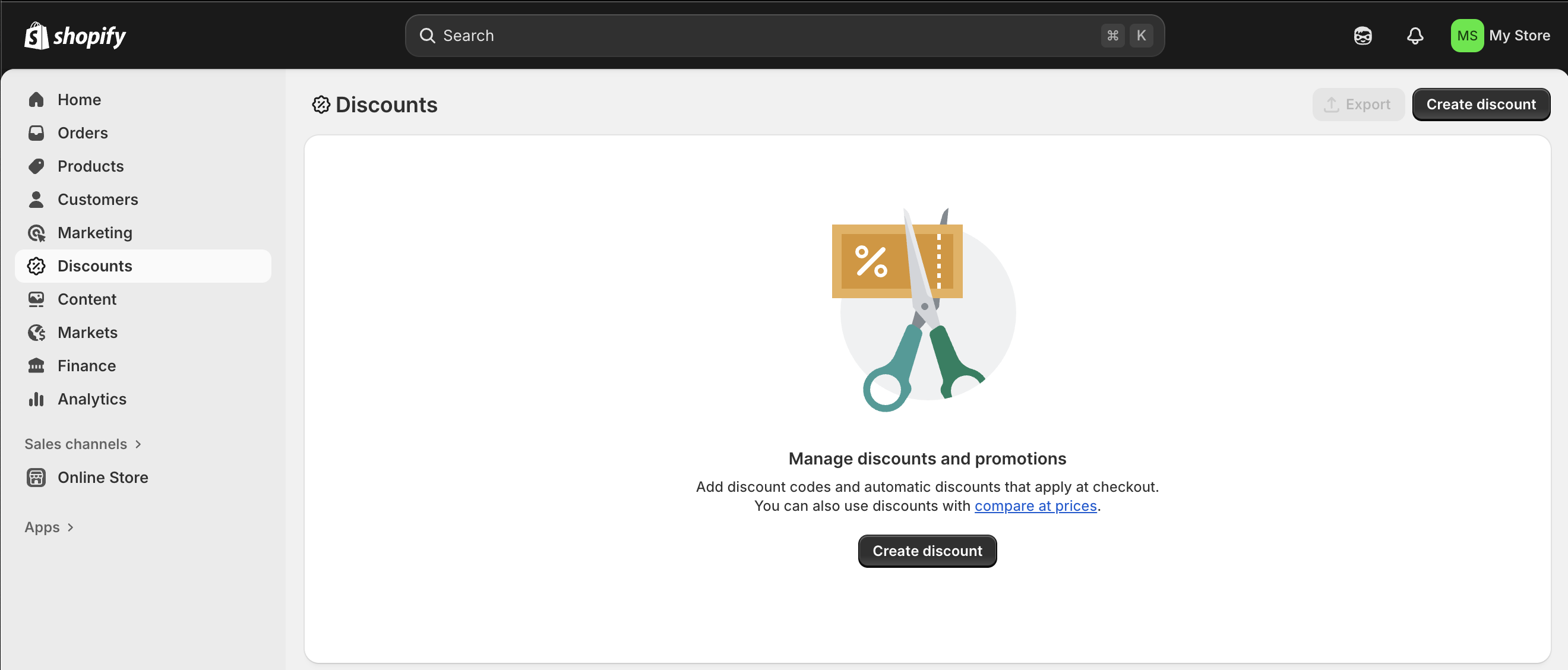Click the Shopify logo

click(x=74, y=35)
